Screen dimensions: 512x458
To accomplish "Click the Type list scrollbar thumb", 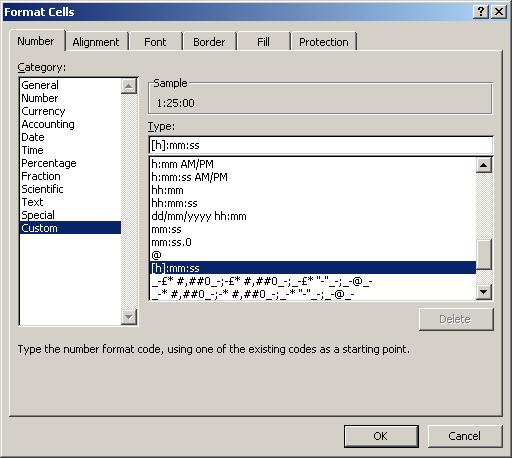I will coord(484,254).
